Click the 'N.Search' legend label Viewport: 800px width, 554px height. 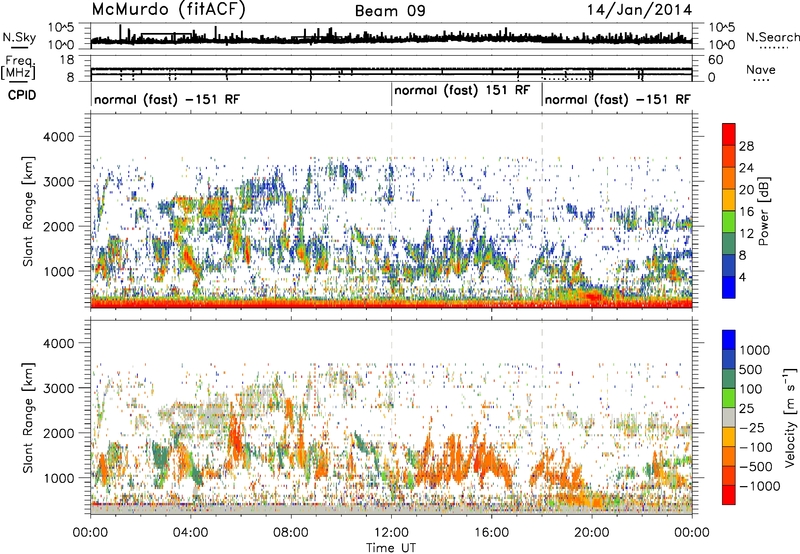[772, 37]
